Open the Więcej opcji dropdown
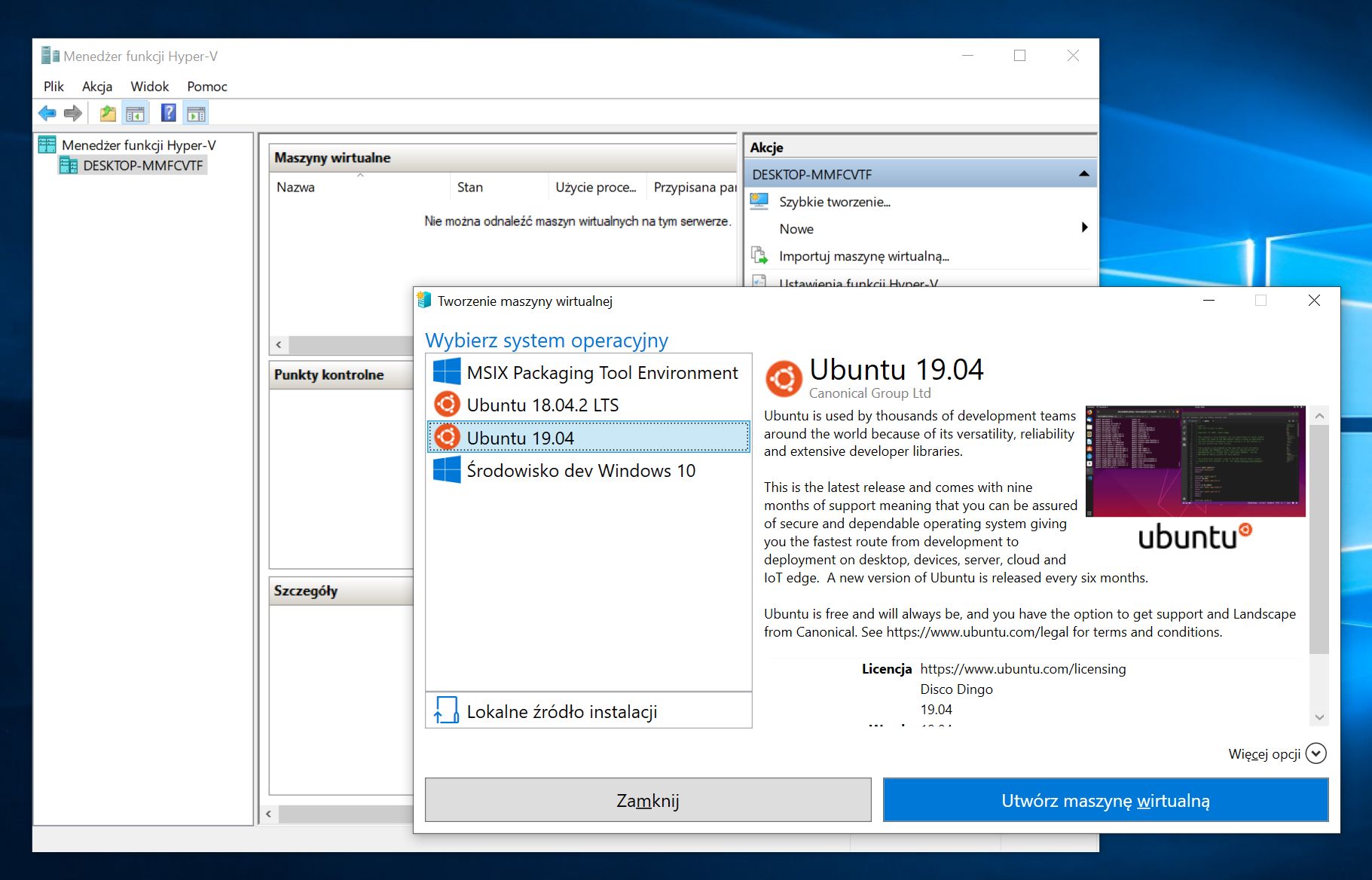The height and width of the screenshot is (880, 1372). click(x=1316, y=753)
